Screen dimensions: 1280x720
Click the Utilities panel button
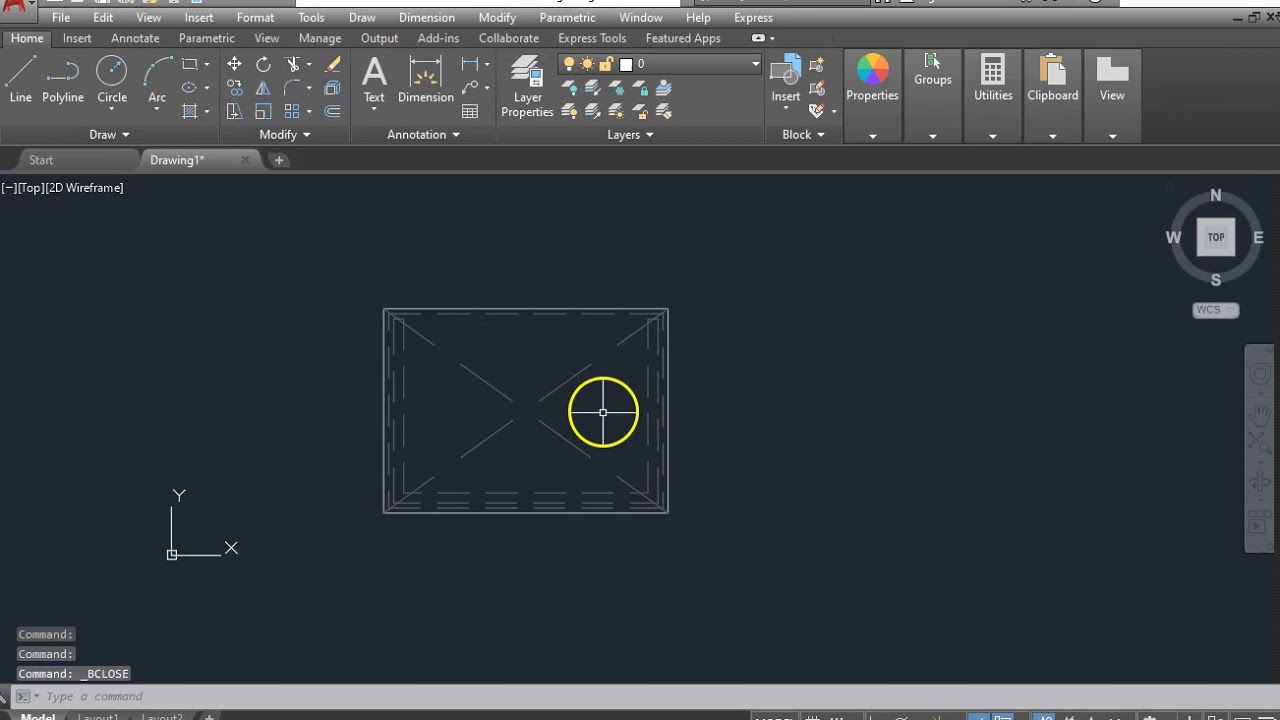(x=992, y=79)
